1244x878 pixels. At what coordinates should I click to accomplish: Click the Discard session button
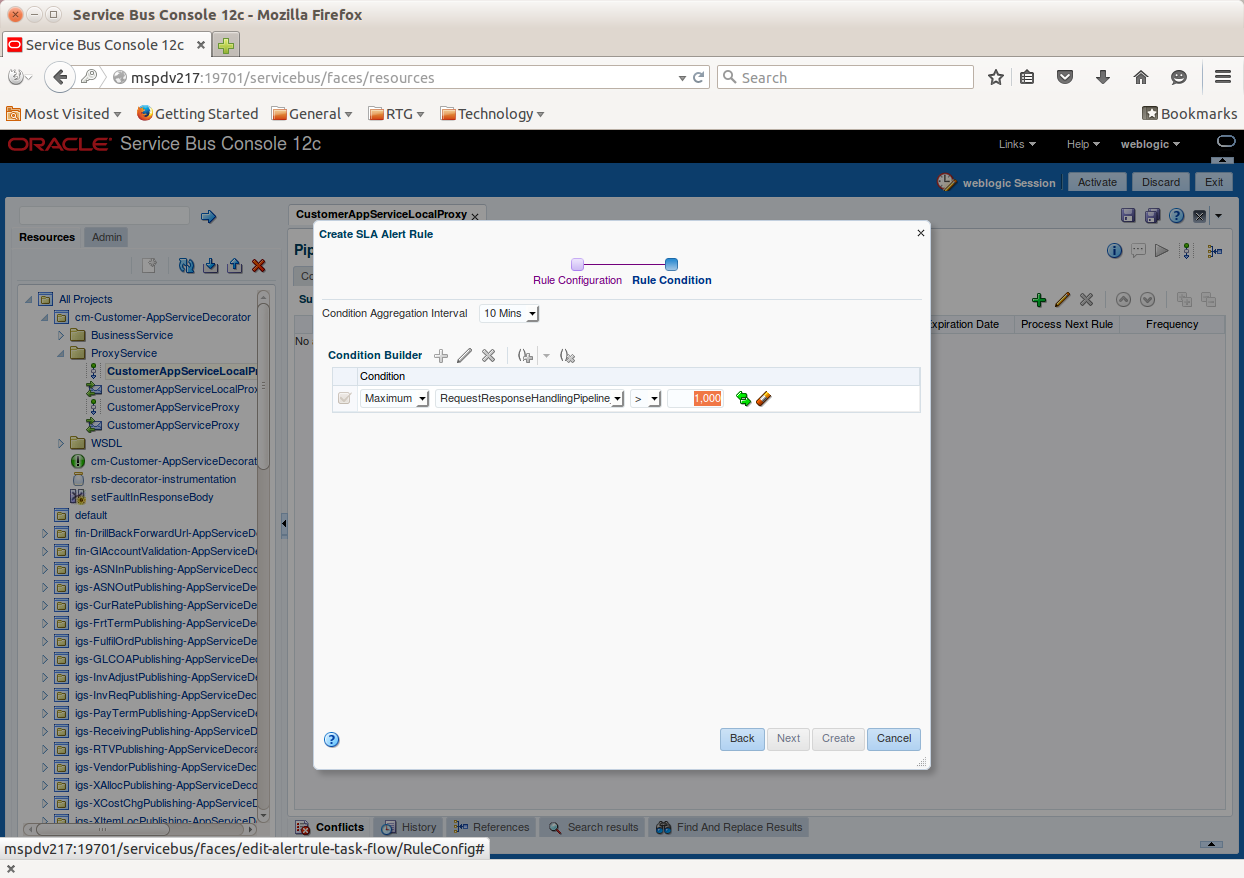click(x=1161, y=182)
